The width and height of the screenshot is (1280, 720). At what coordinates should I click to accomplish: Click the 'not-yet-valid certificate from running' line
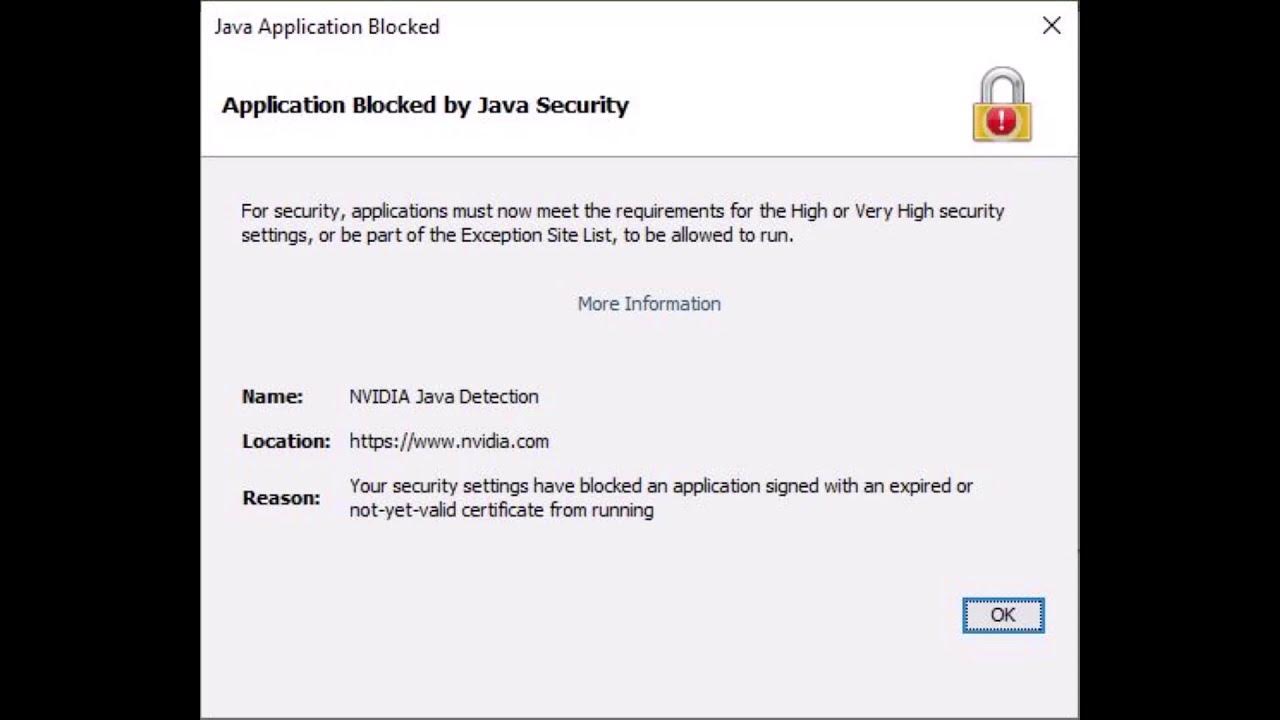pyautogui.click(x=501, y=510)
